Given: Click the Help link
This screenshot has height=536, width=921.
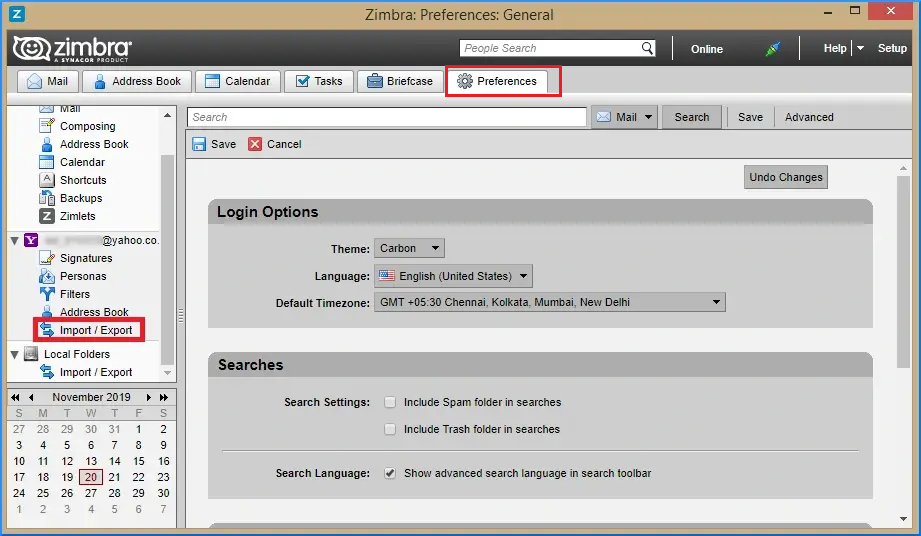Looking at the screenshot, I should click(835, 48).
